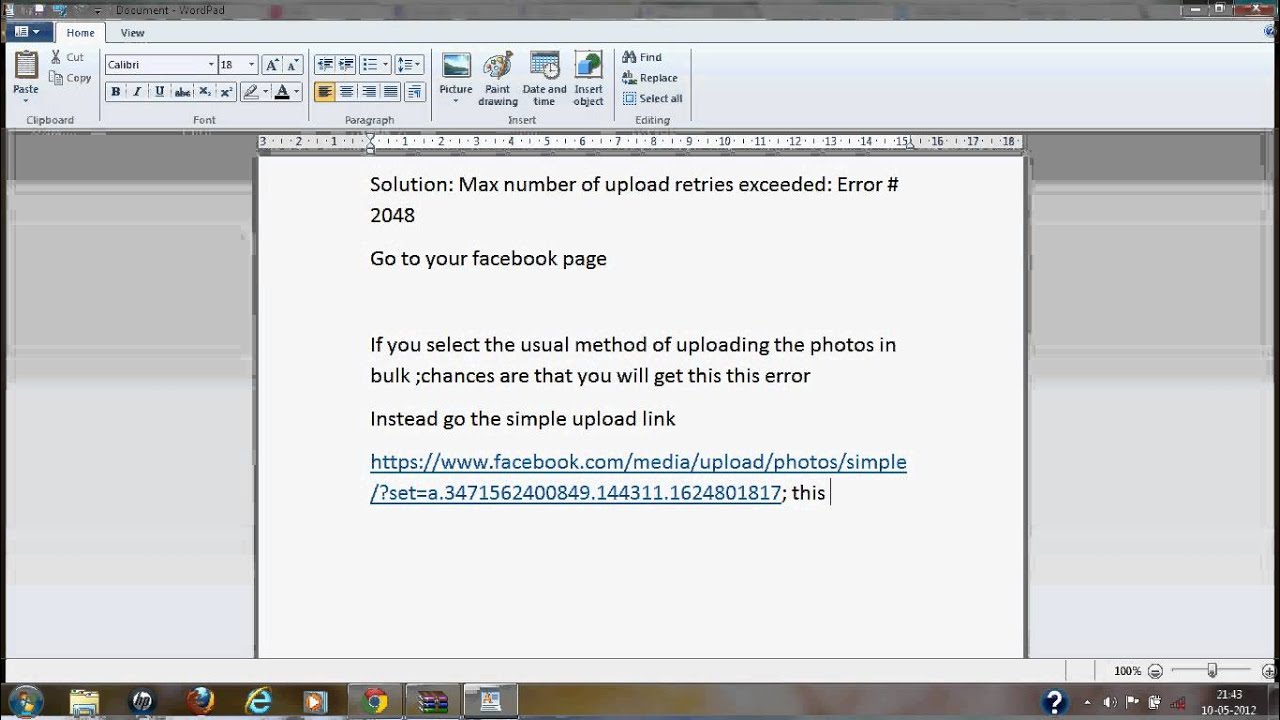Open the line spacing dropdown

tap(409, 65)
